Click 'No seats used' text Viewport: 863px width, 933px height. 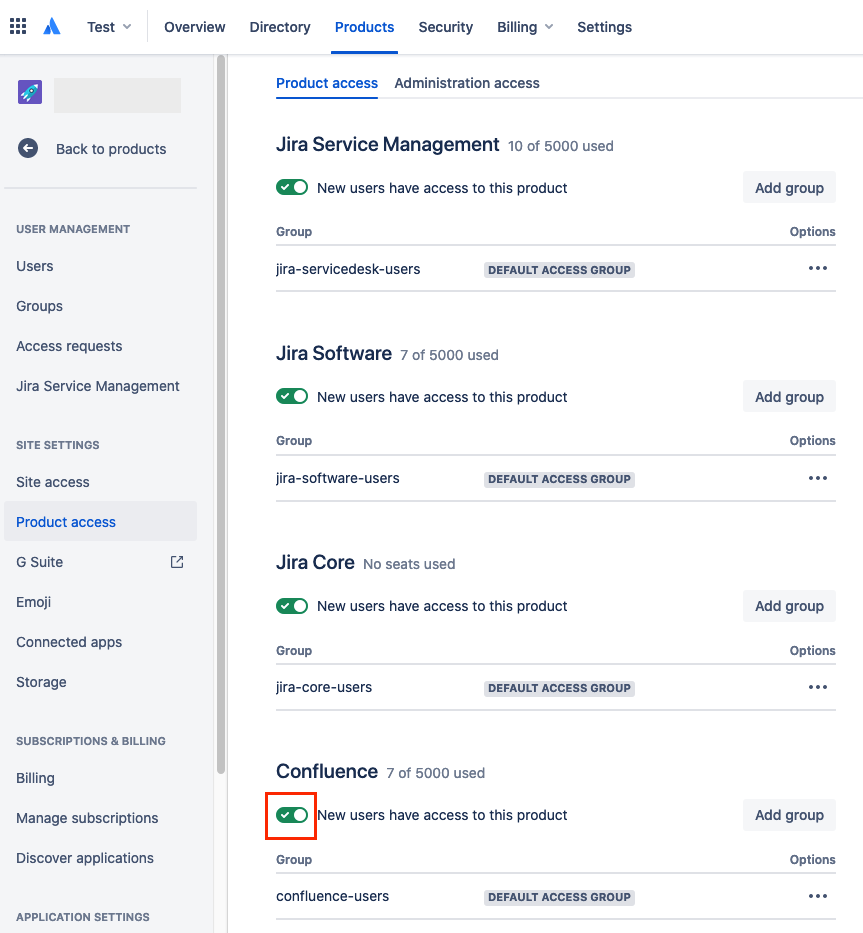tap(409, 563)
